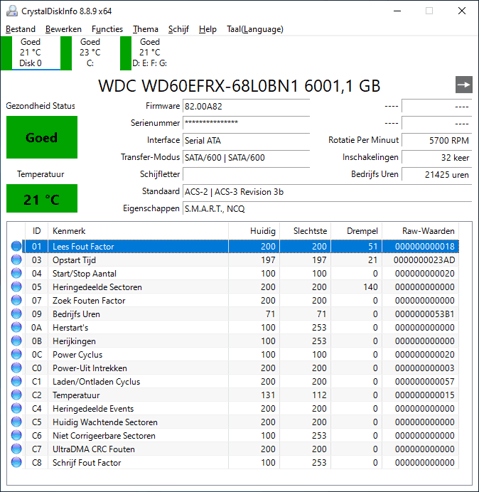Click the masked Serienummer field
This screenshot has height=492, width=479.
[x=246, y=123]
